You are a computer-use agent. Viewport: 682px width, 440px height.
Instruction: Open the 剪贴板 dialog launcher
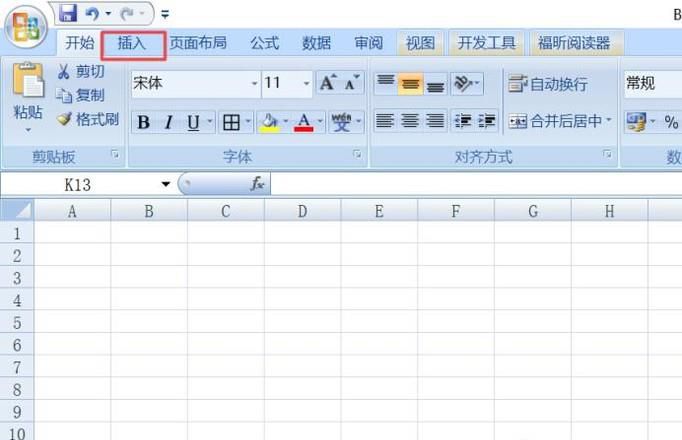pos(115,154)
